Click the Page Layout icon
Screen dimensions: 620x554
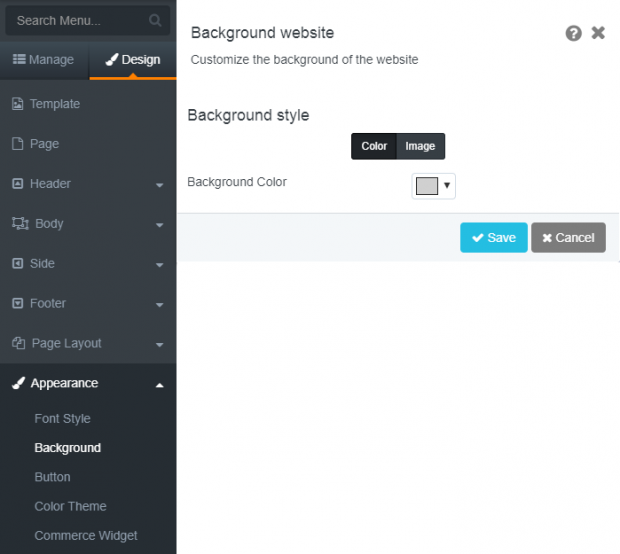pyautogui.click(x=18, y=343)
